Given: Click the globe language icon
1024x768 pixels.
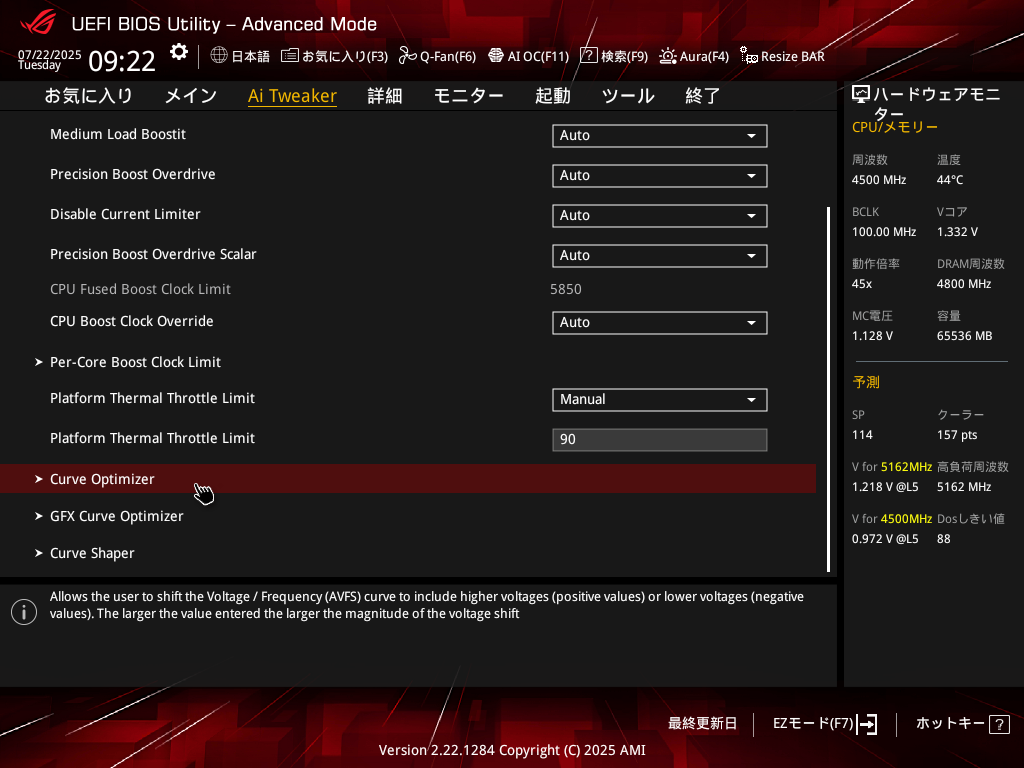Looking at the screenshot, I should coord(219,55).
